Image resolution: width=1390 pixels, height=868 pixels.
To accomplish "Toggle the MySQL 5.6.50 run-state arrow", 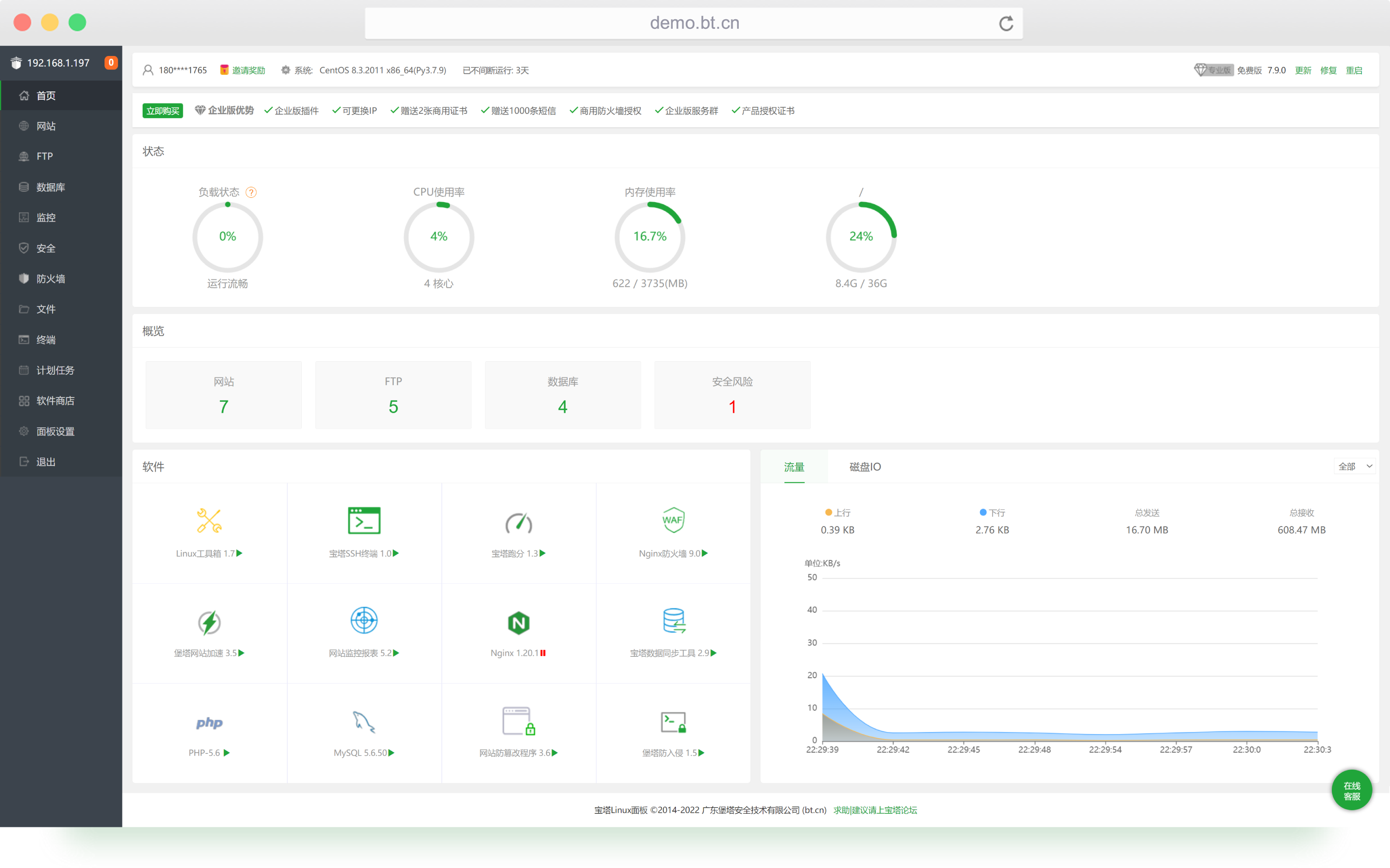I will tap(391, 753).
